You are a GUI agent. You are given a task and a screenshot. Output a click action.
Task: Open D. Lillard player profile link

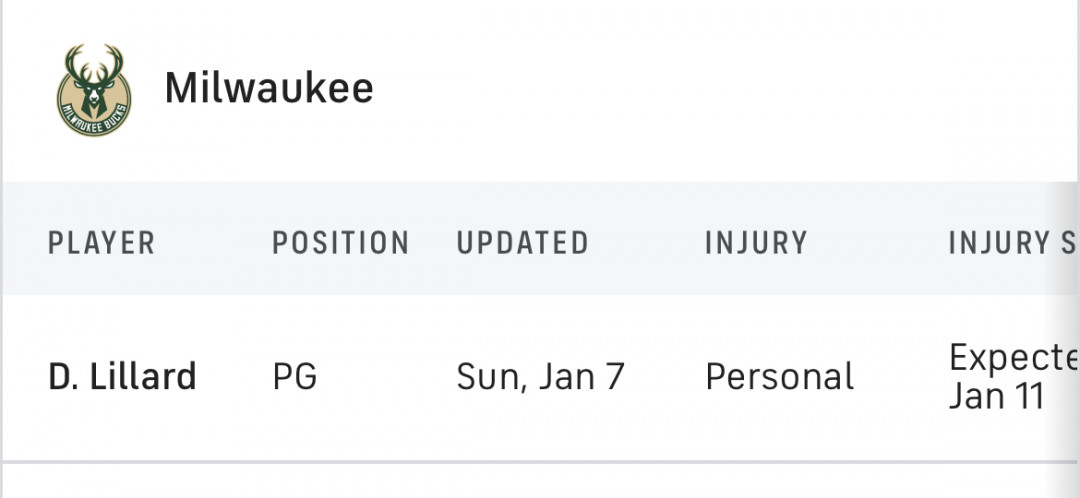click(x=123, y=377)
